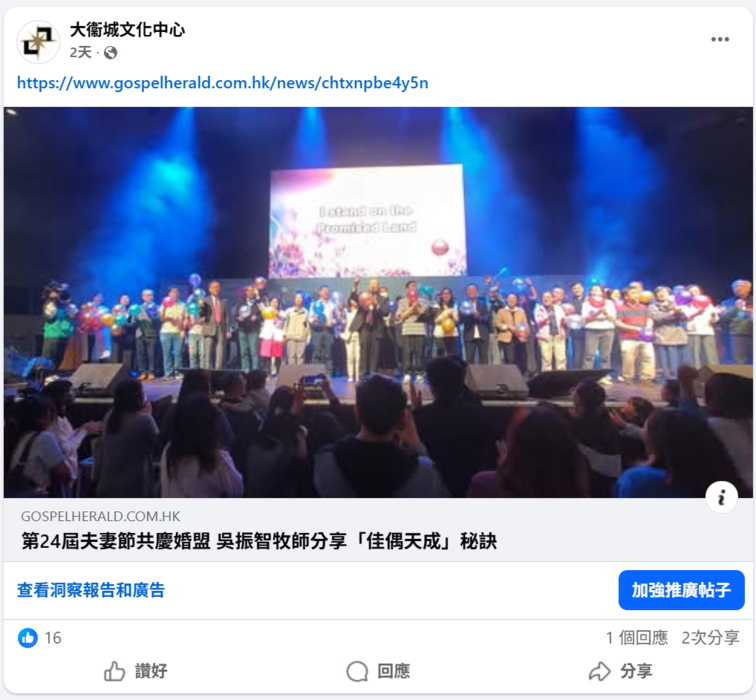The height and width of the screenshot is (700, 756).
Task: Click the share arrow 分享 icon
Action: pos(600,671)
